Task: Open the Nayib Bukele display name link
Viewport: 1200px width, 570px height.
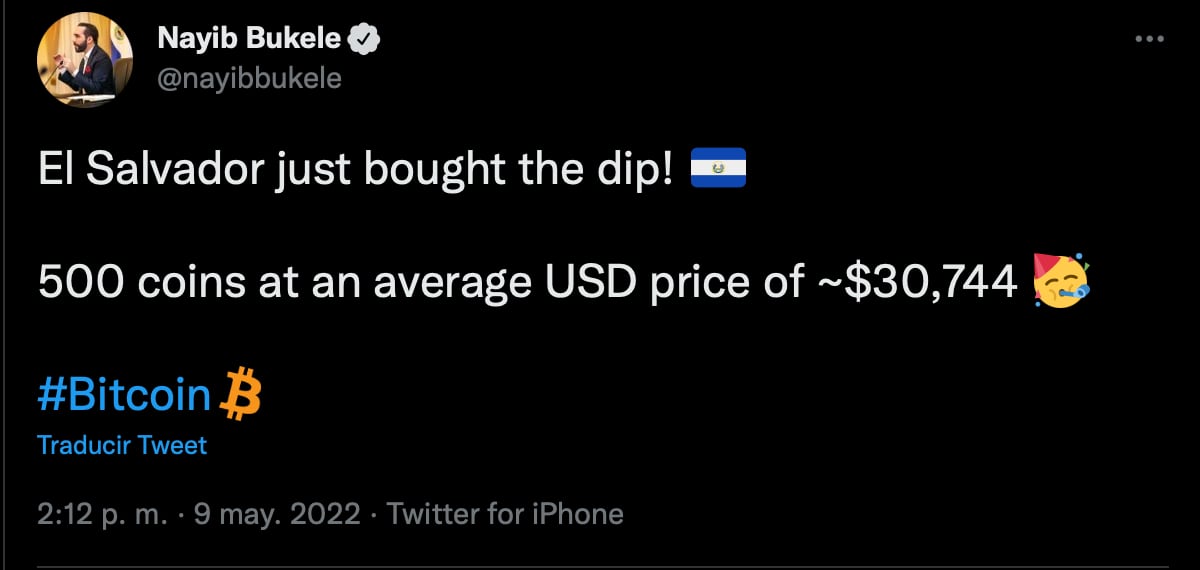Action: 249,40
